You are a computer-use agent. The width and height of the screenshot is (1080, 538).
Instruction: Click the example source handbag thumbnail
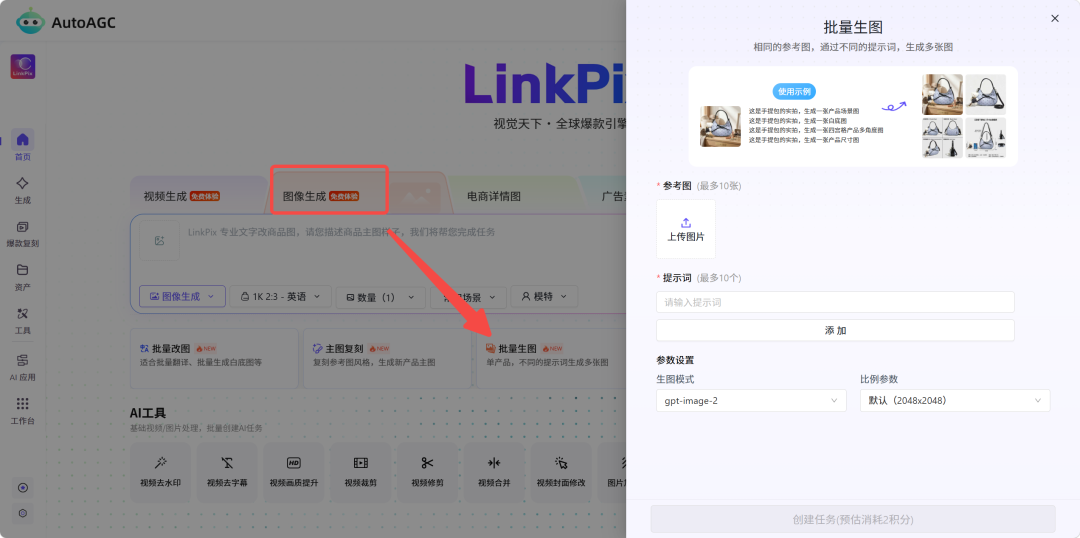point(720,126)
